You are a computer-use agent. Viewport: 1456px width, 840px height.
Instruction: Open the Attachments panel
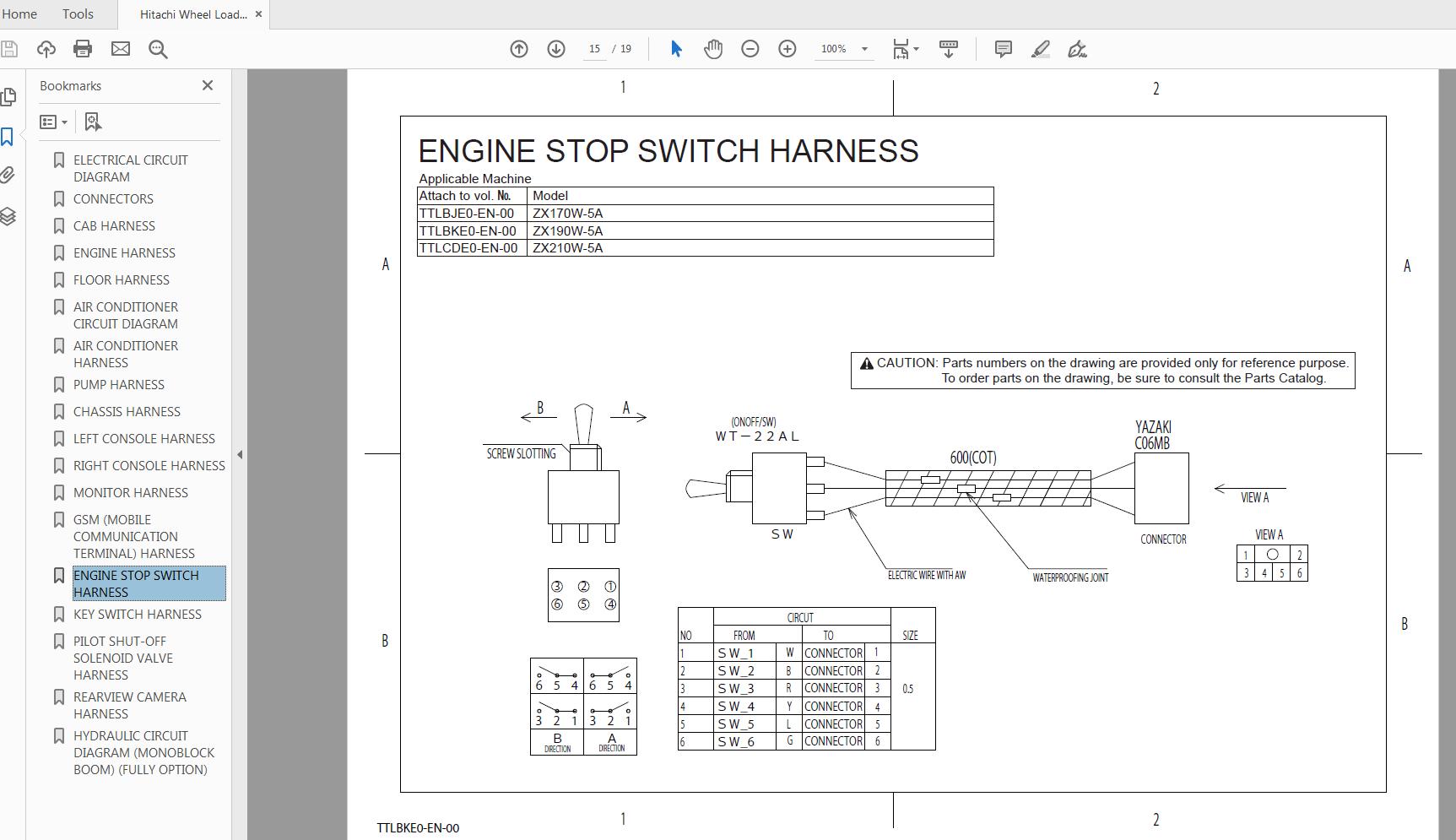click(8, 176)
